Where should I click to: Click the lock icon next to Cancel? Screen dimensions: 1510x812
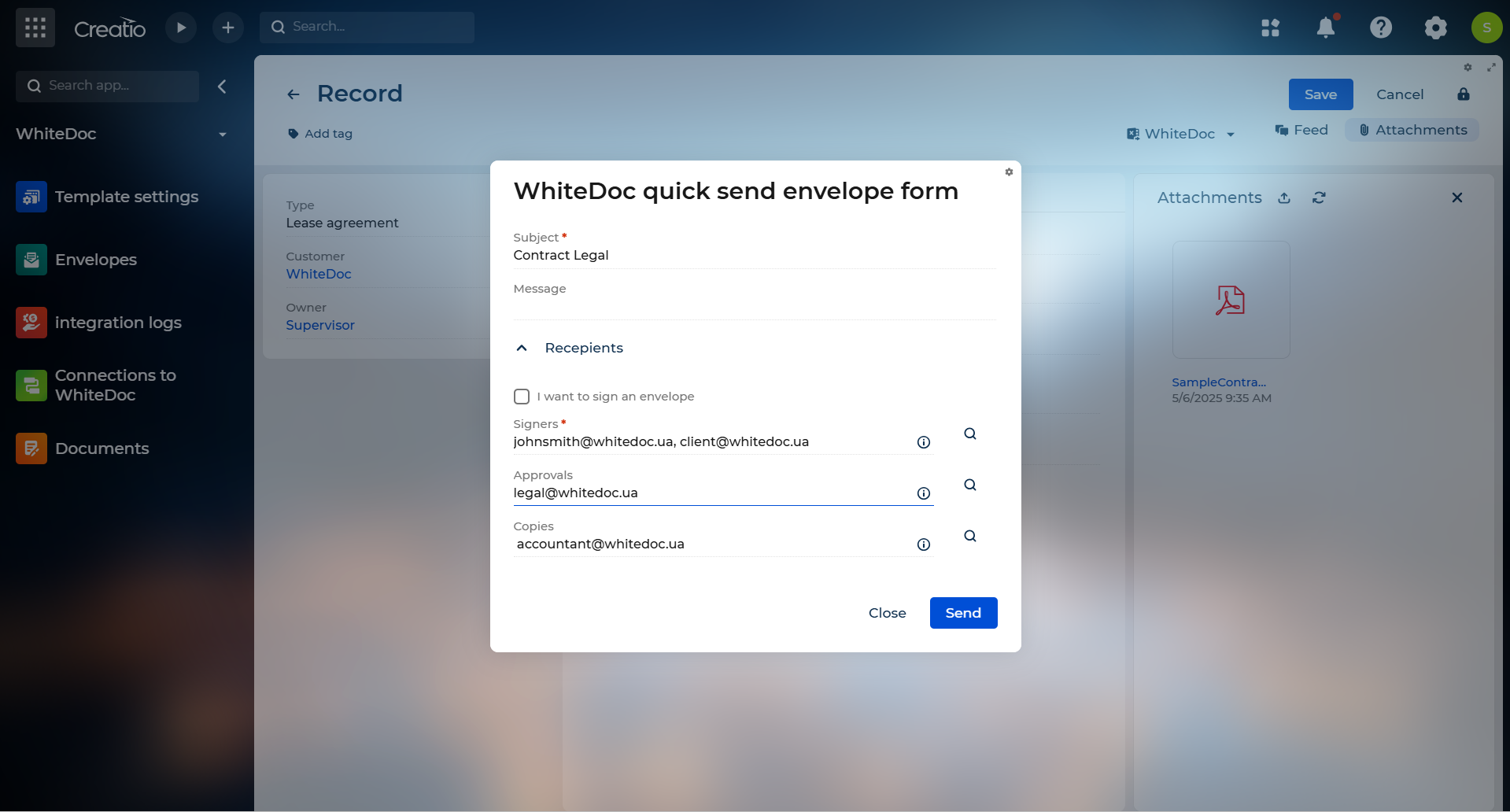(1464, 94)
